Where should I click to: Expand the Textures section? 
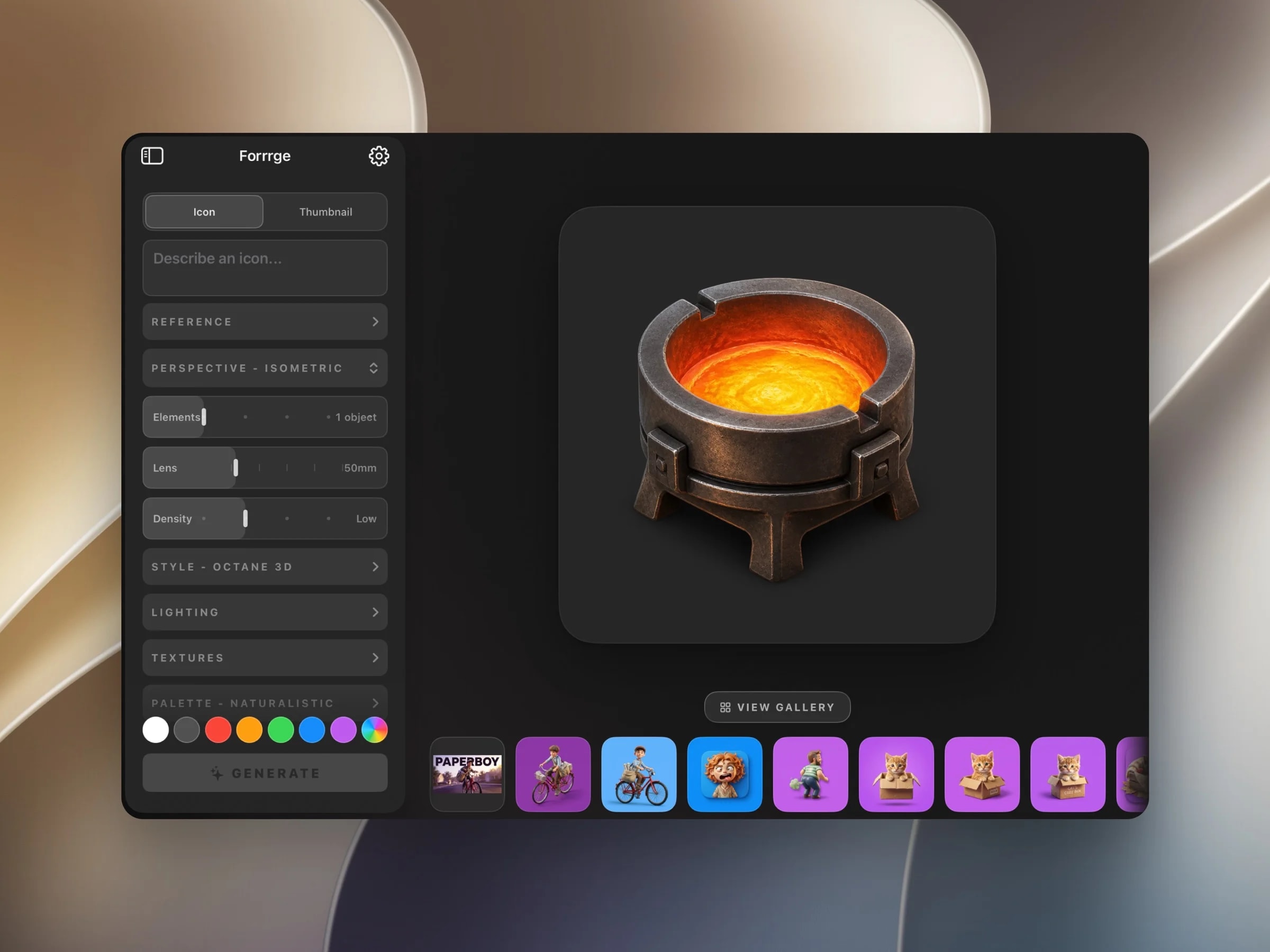tap(265, 657)
